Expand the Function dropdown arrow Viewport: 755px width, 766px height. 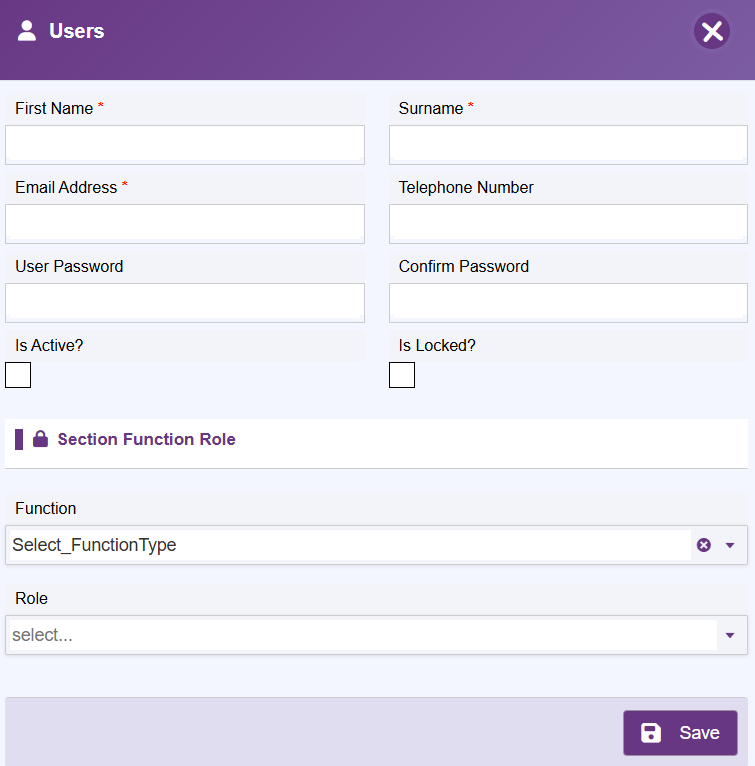click(x=730, y=545)
